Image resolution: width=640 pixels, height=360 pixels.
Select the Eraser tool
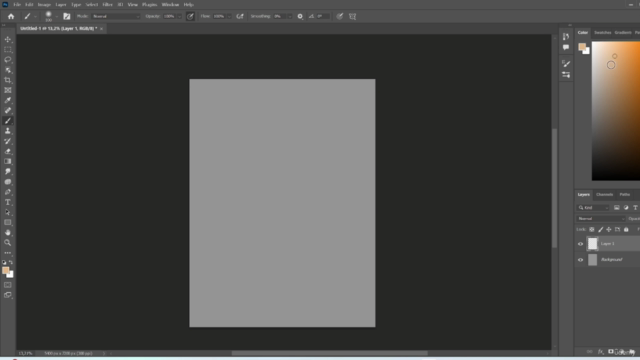click(x=8, y=151)
